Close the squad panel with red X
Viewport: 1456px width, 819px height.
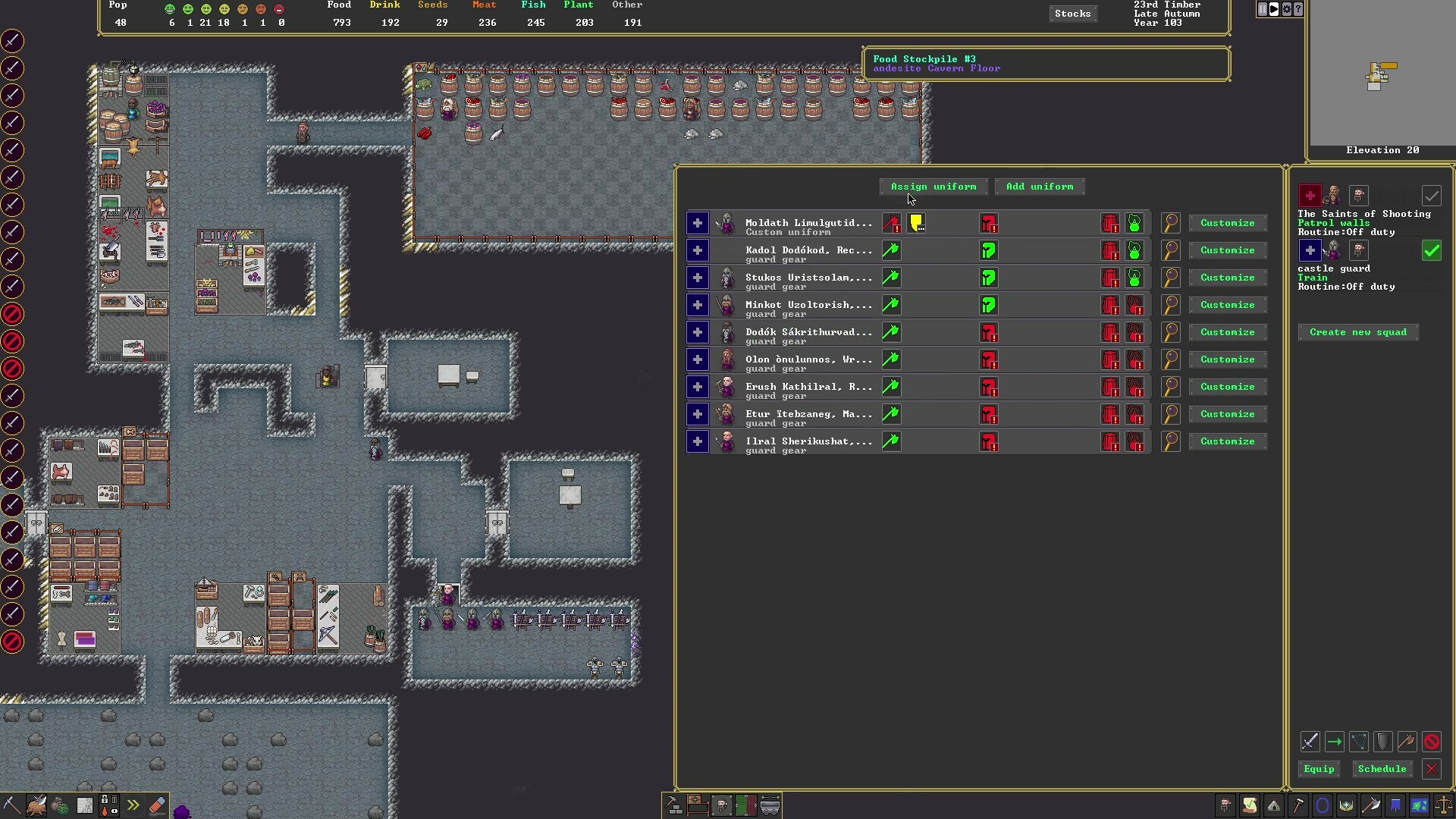click(1431, 769)
